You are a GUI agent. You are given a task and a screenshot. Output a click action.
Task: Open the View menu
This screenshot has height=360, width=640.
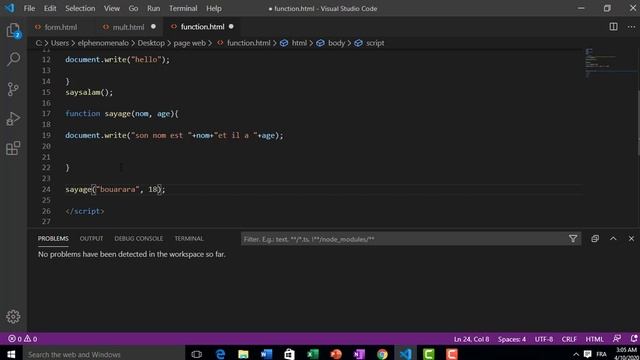pyautogui.click(x=111, y=8)
